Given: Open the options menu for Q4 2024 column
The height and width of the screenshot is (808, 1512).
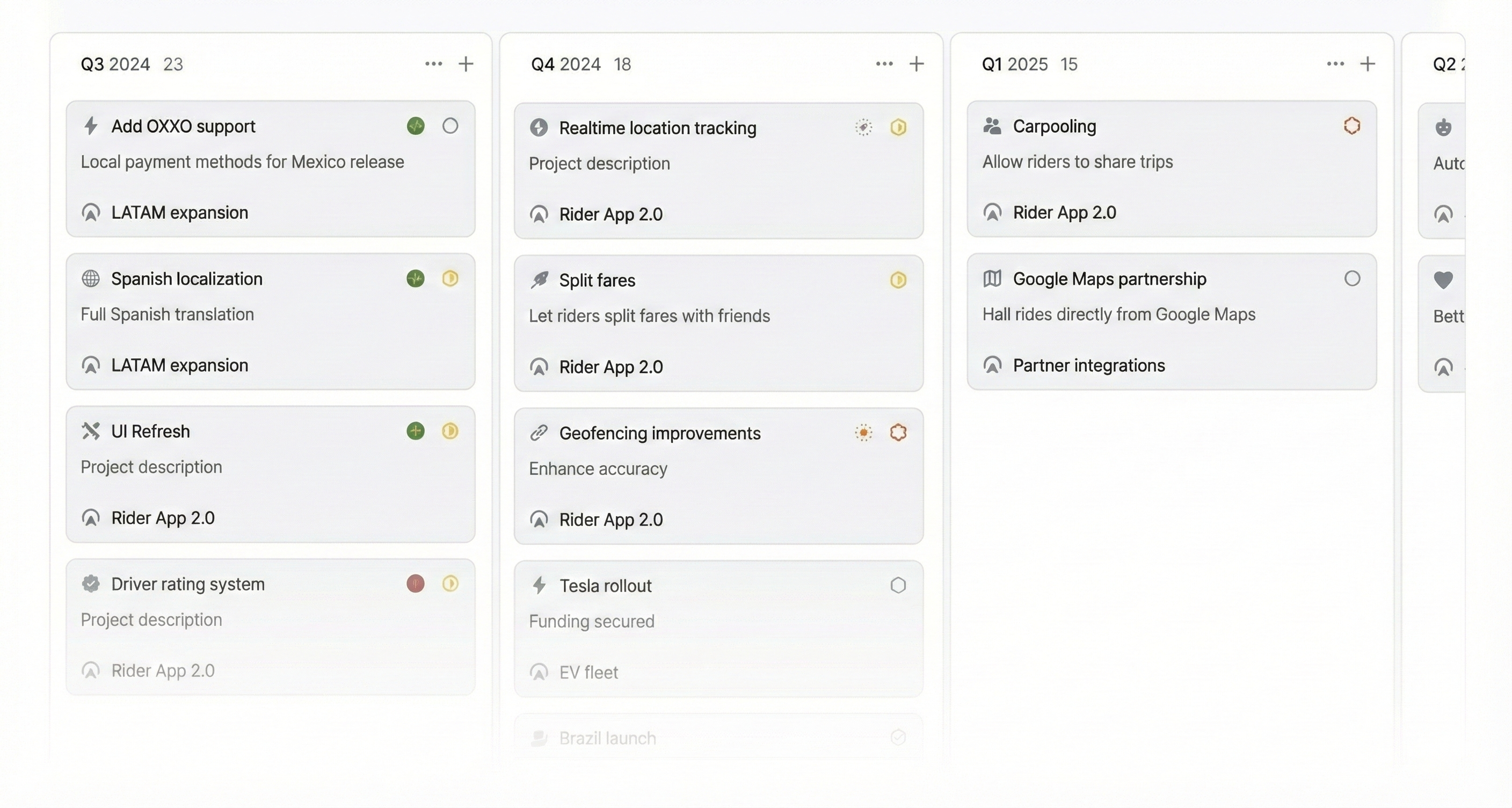Looking at the screenshot, I should (x=883, y=63).
